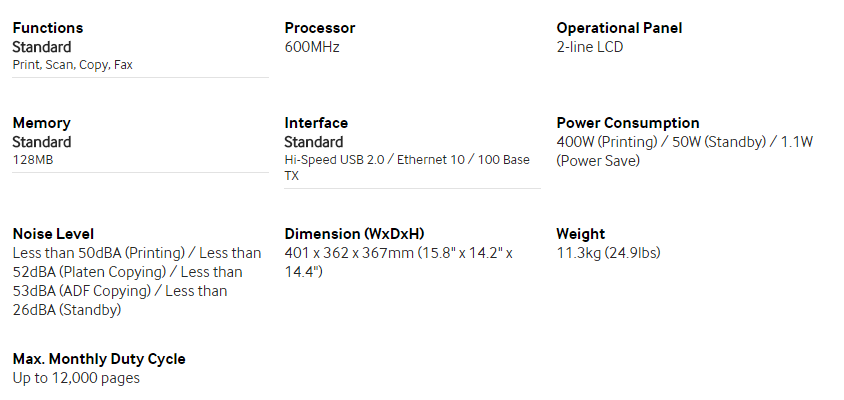Click the 2-line LCD value
Viewport: 844px width, 400px height.
[589, 47]
